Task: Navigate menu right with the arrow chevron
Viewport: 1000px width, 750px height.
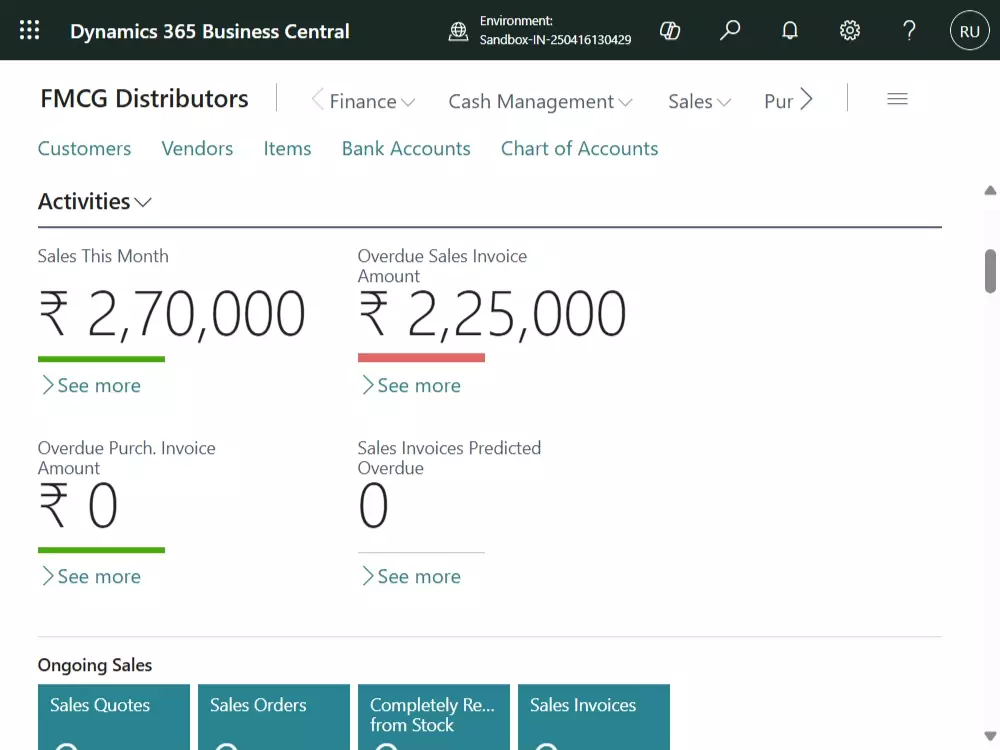Action: [x=807, y=99]
